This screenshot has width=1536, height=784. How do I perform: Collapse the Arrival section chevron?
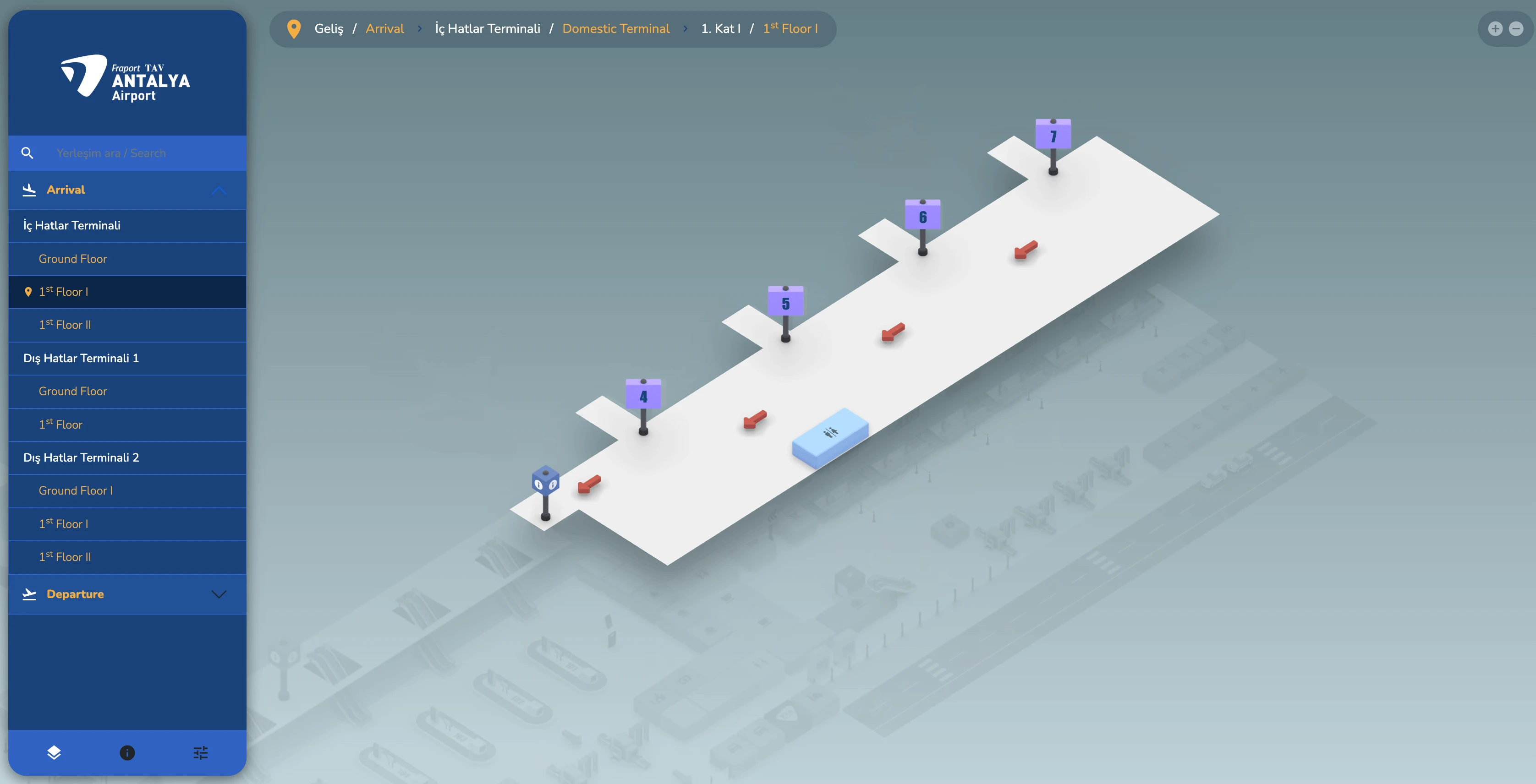click(x=219, y=191)
